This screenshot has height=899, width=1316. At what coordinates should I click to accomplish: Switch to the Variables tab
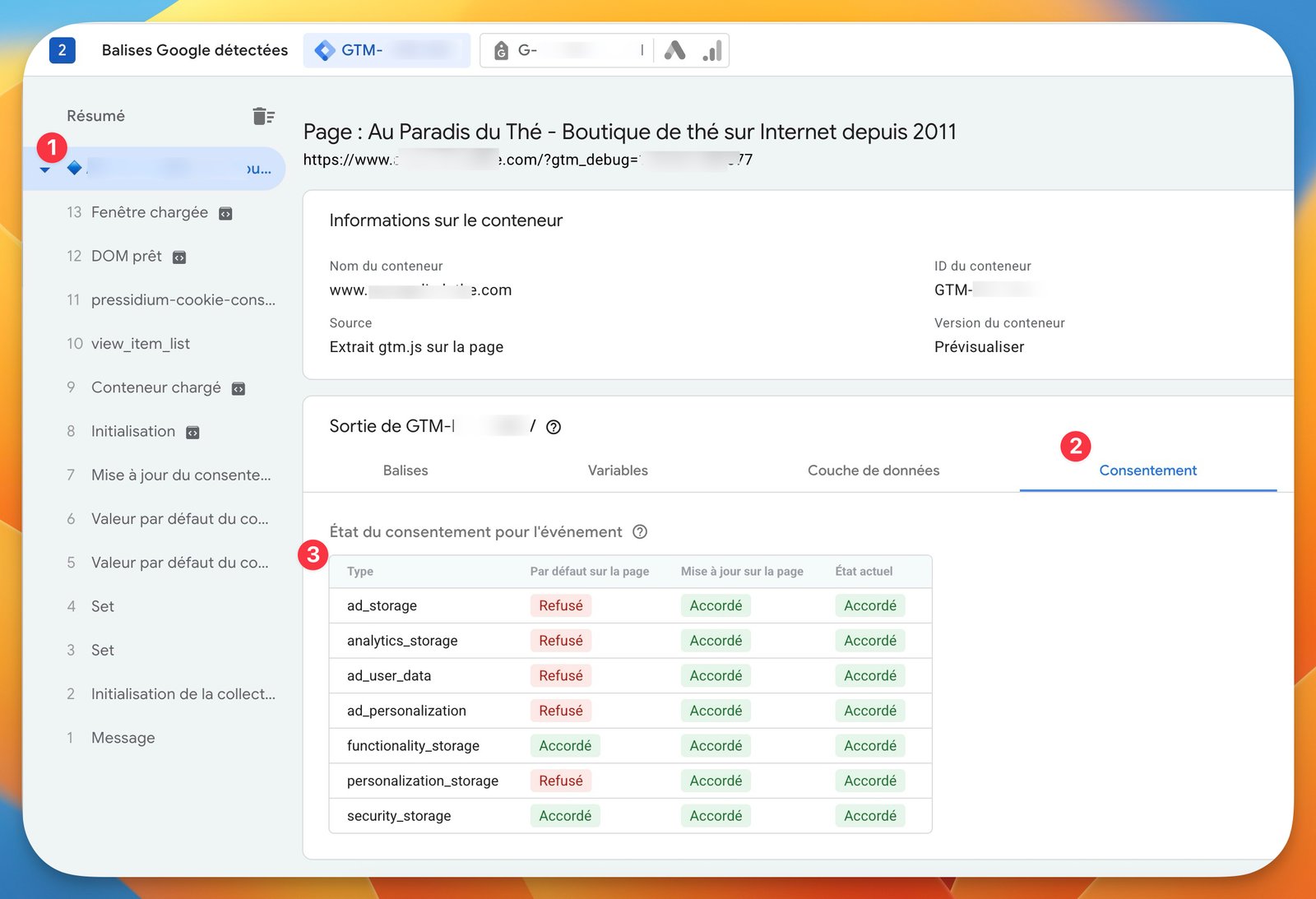click(618, 470)
